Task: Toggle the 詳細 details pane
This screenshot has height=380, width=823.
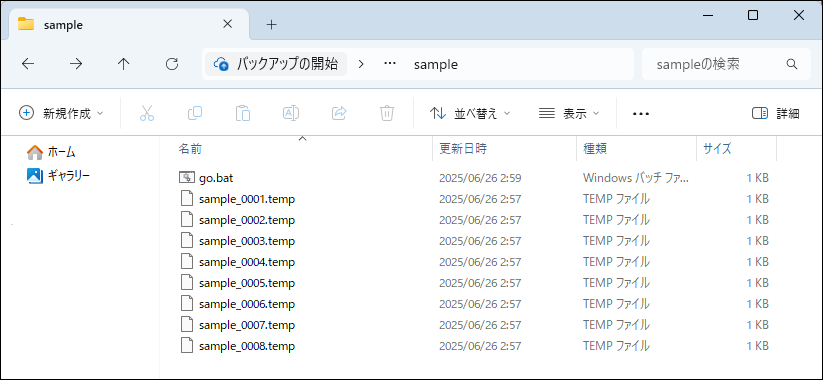Action: (775, 113)
